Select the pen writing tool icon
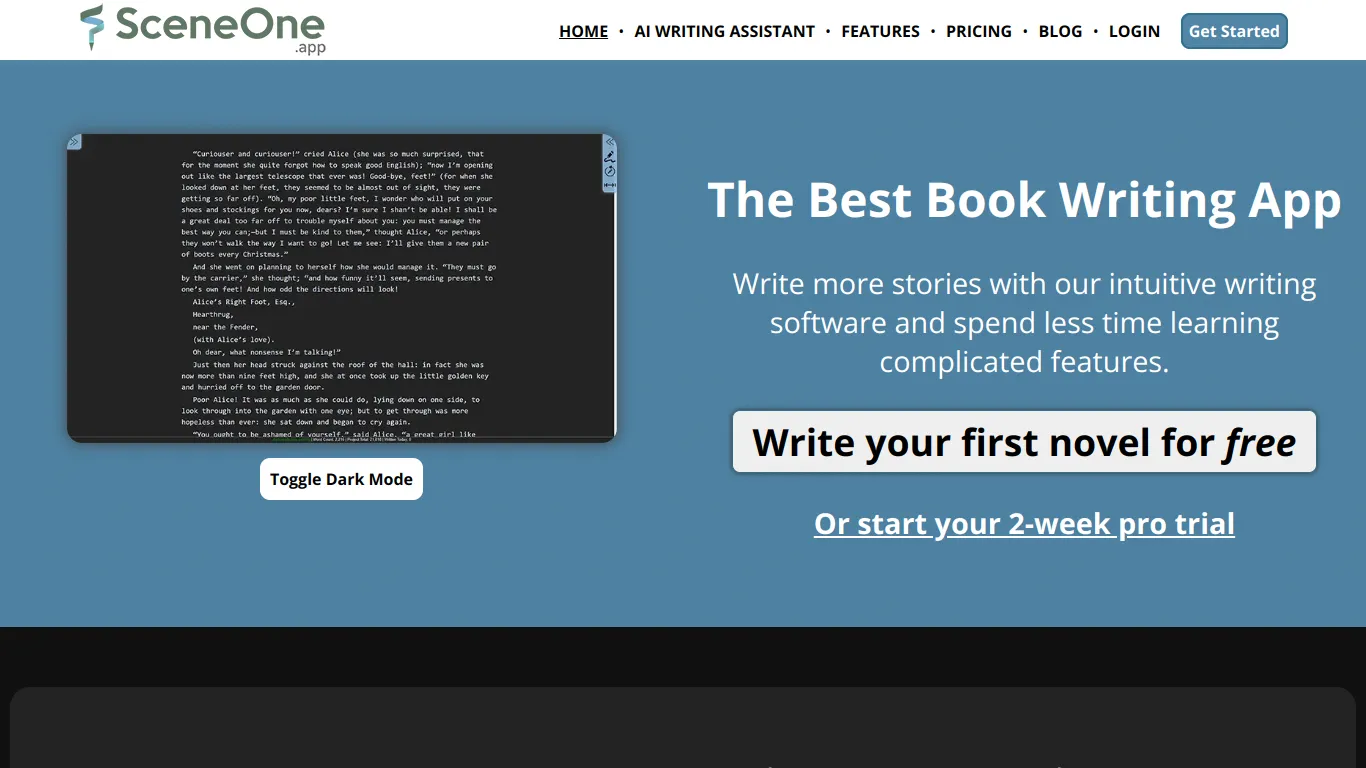 pyautogui.click(x=610, y=157)
